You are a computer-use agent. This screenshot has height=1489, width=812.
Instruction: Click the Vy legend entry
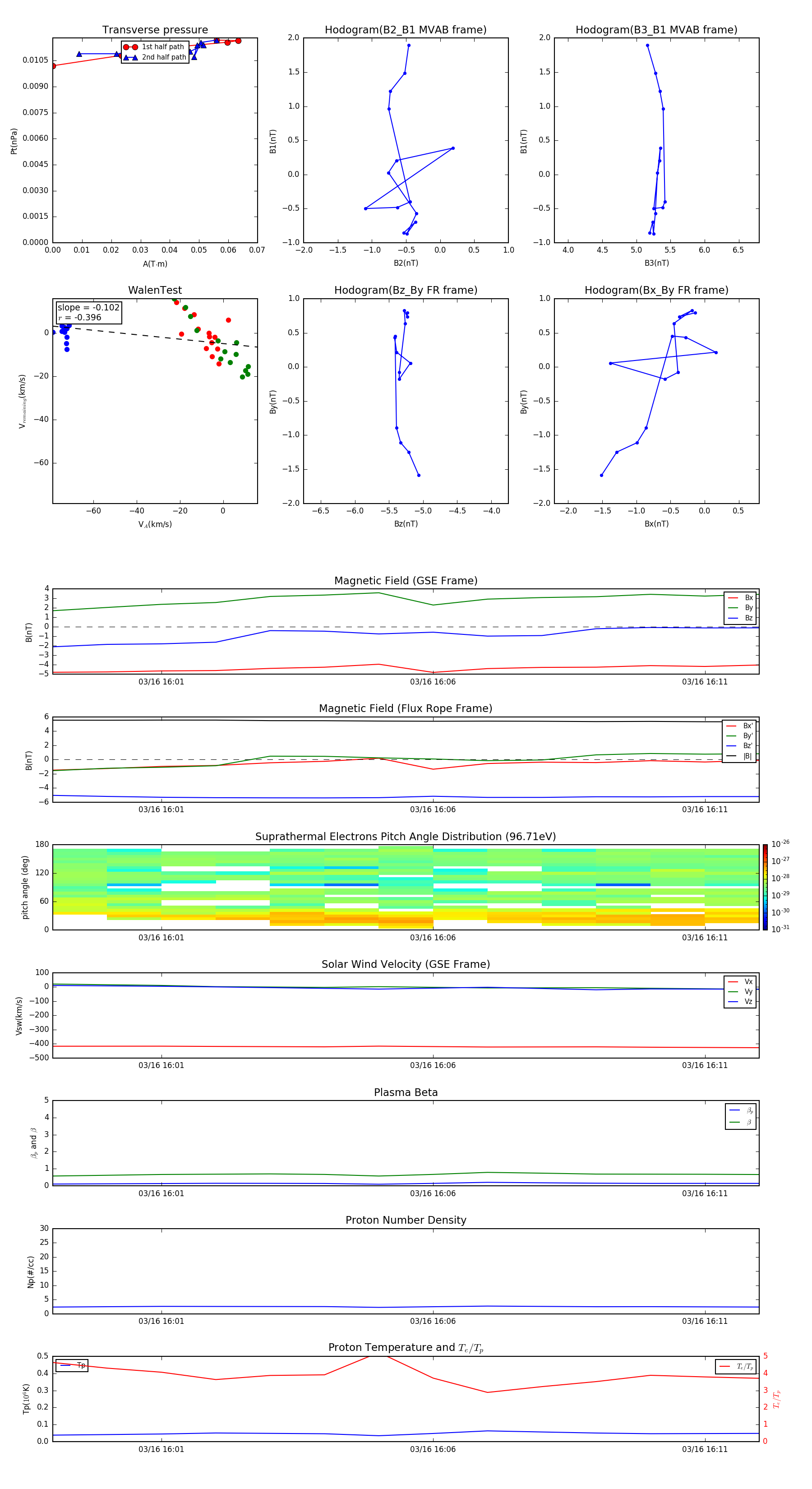[740, 991]
